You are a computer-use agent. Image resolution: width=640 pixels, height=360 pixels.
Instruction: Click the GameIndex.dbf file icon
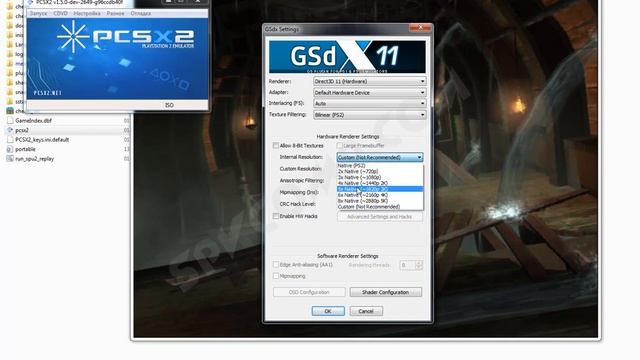[x=10, y=121]
